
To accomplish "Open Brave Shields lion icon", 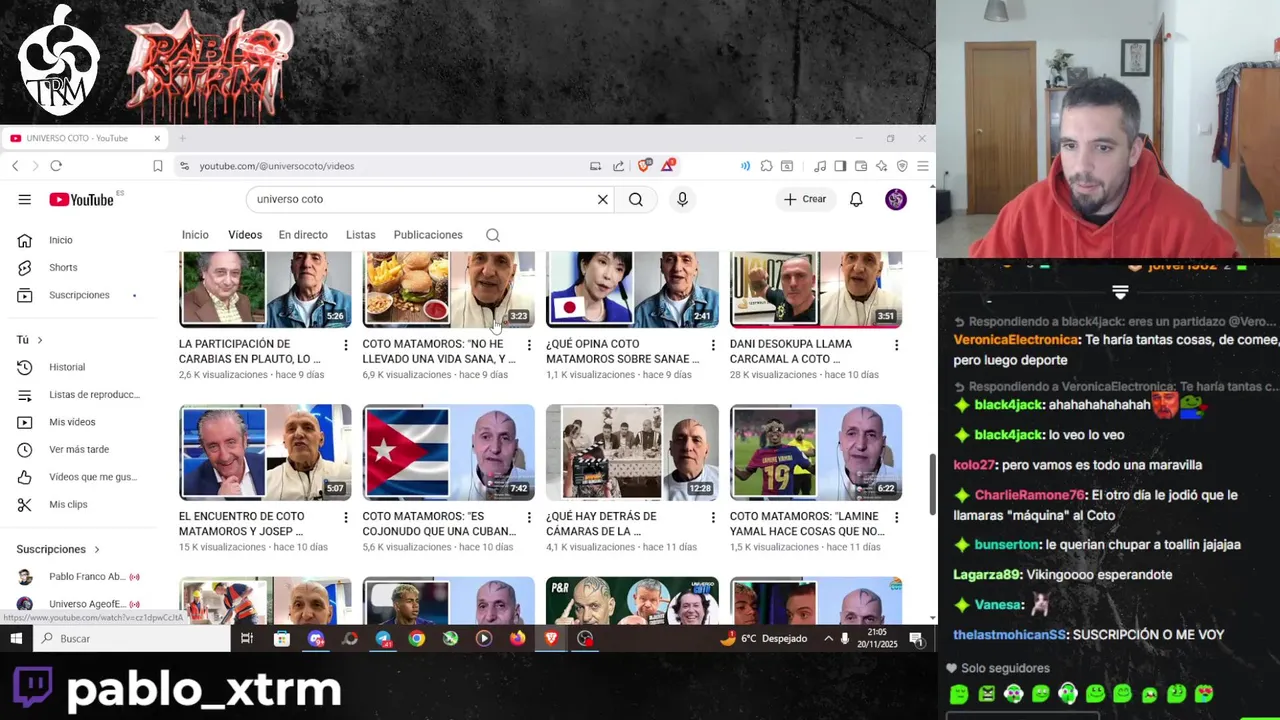I will pos(645,165).
